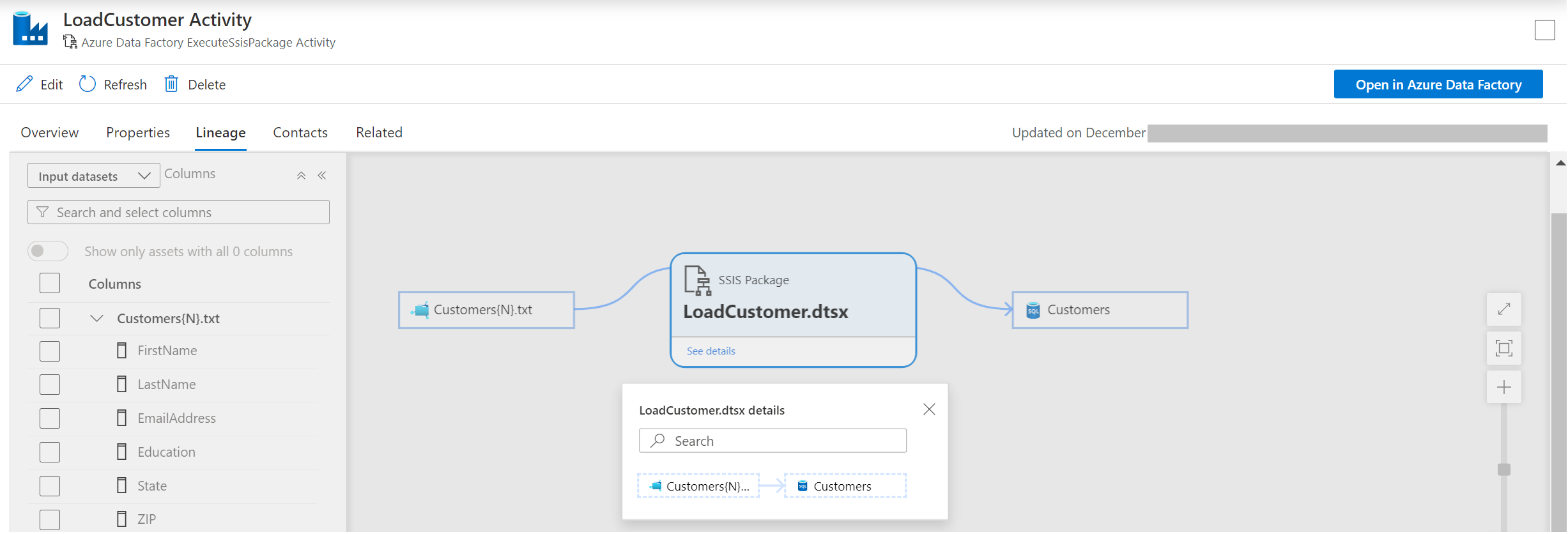Zoom in with the plus icon
1568x534 pixels.
(x=1503, y=388)
